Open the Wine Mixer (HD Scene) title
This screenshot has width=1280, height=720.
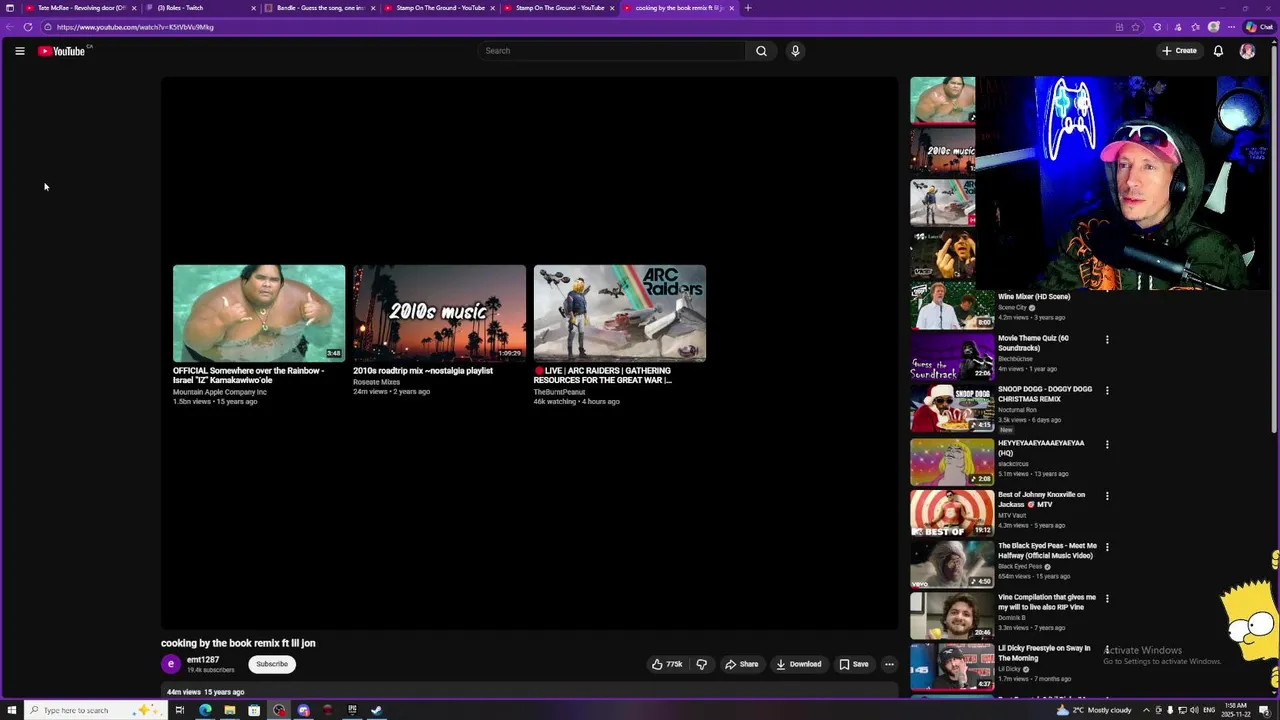[x=1034, y=297]
